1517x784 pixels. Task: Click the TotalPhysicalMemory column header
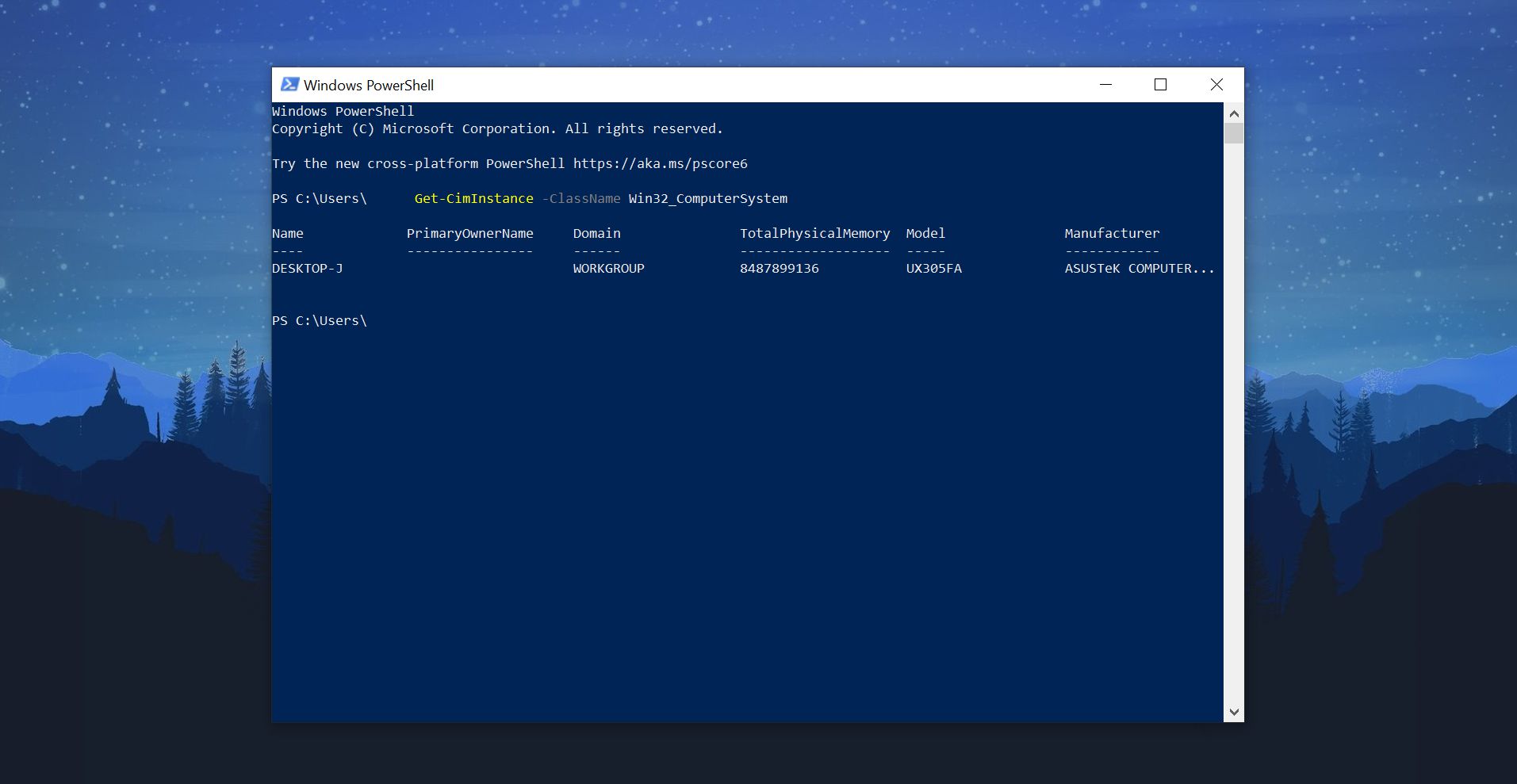tap(815, 233)
